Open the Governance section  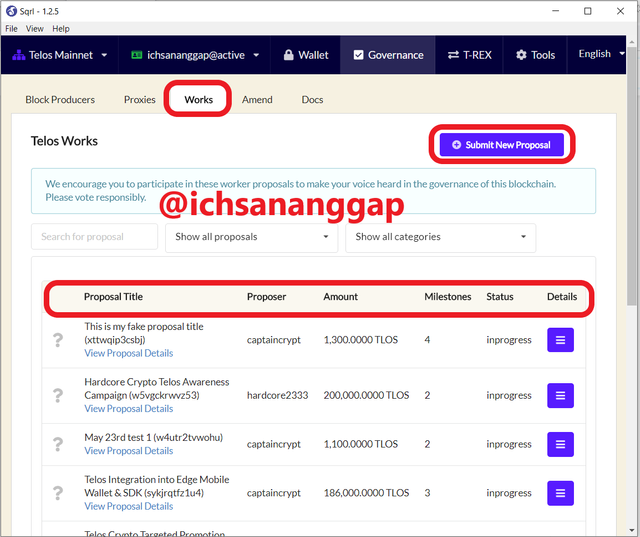388,55
